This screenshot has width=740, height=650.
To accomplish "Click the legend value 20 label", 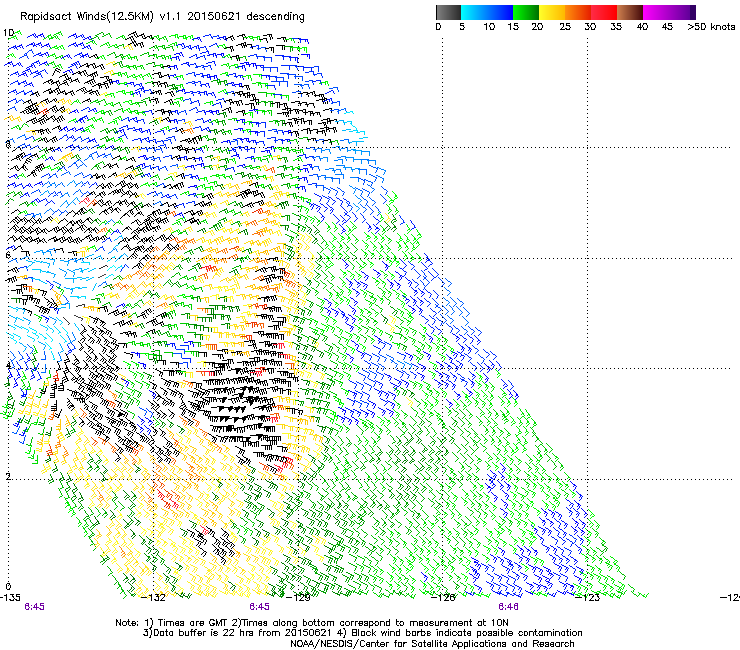I will 537,27.
